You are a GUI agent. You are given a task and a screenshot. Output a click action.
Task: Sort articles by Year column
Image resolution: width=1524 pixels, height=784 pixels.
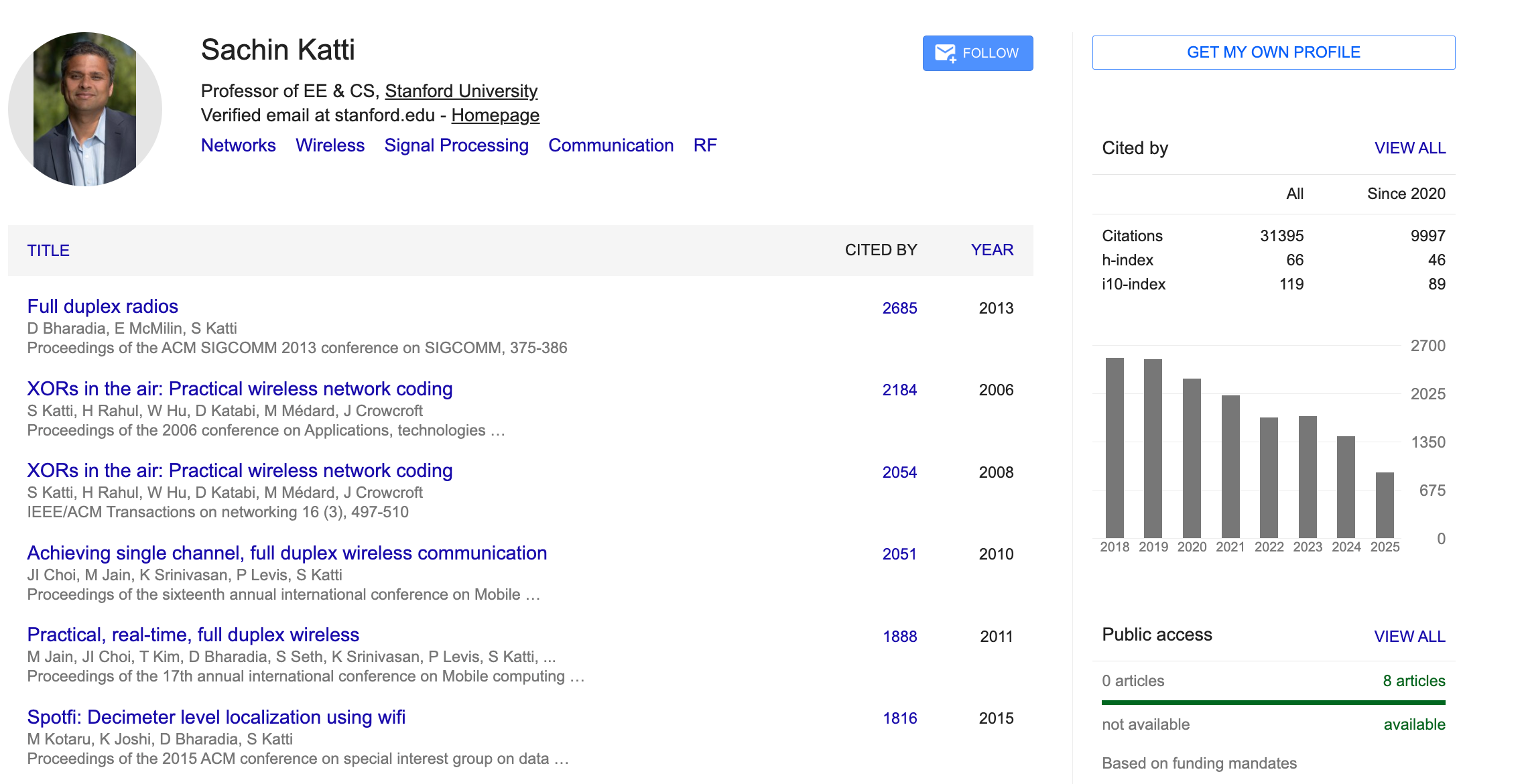(991, 250)
